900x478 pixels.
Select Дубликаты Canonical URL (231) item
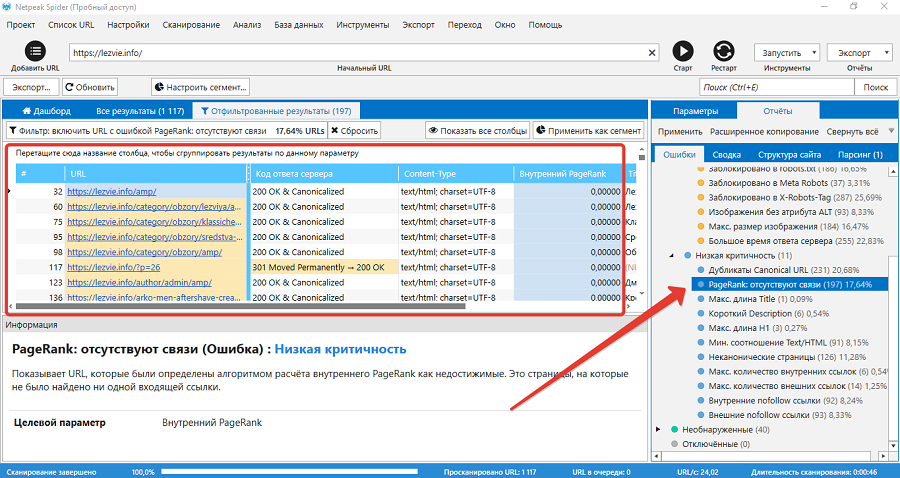click(783, 270)
